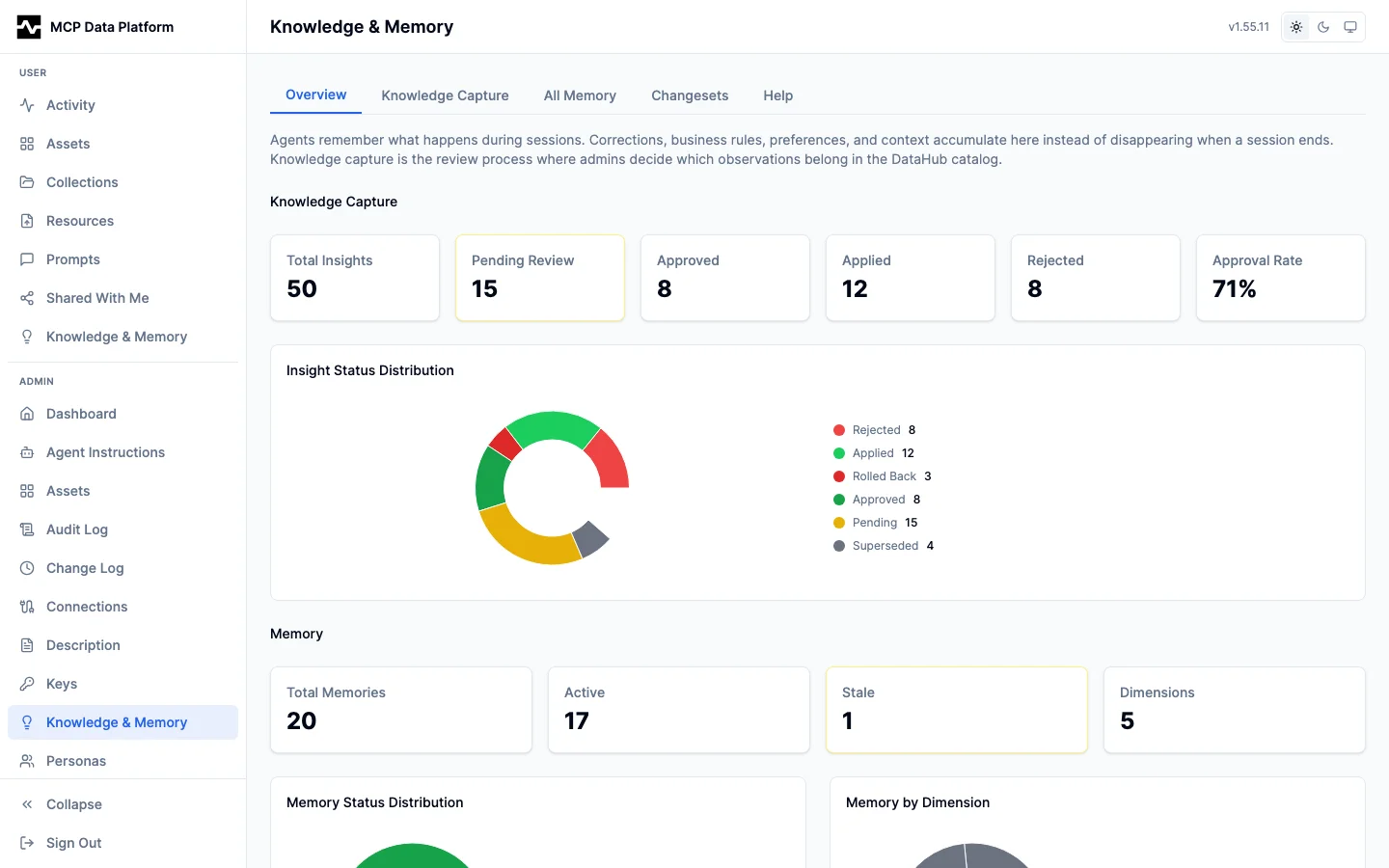Switch to the Knowledge Capture tab
The width and height of the screenshot is (1389, 868).
point(445,95)
